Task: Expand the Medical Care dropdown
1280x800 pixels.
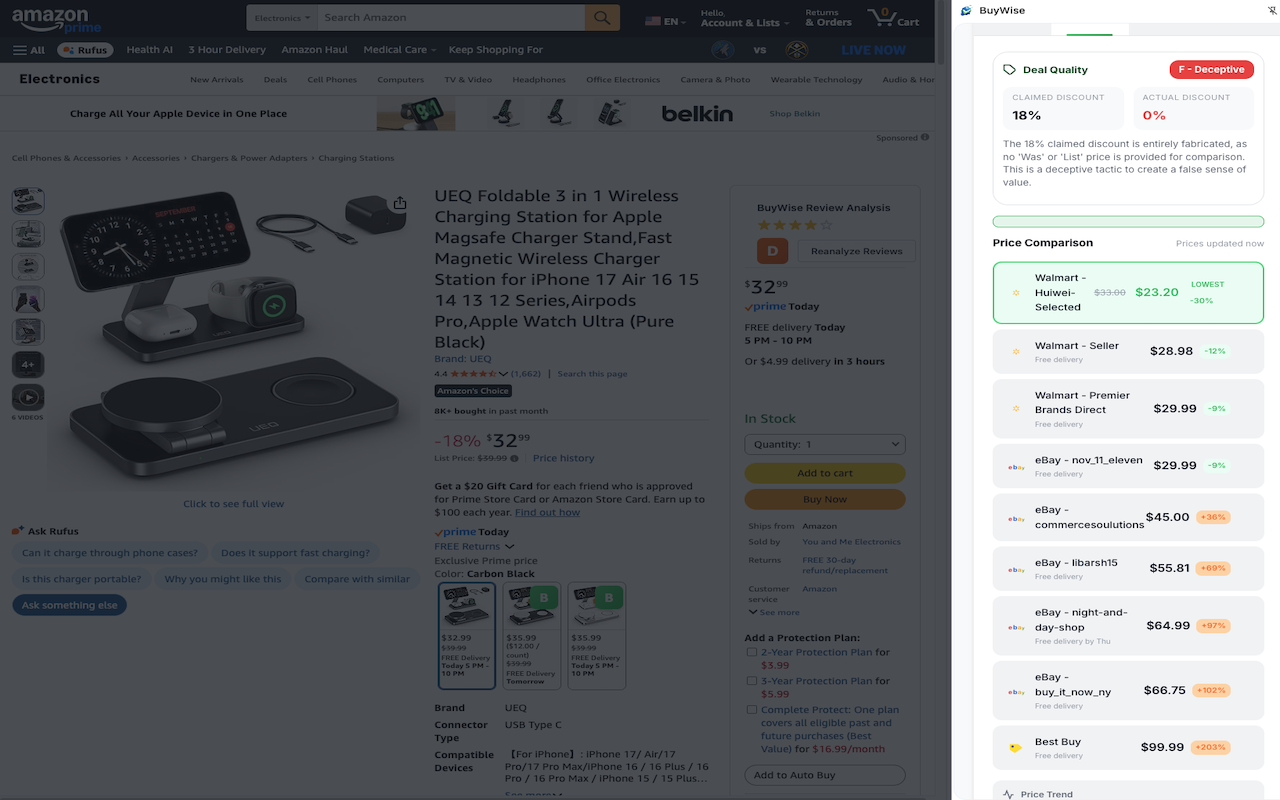Action: coord(400,50)
